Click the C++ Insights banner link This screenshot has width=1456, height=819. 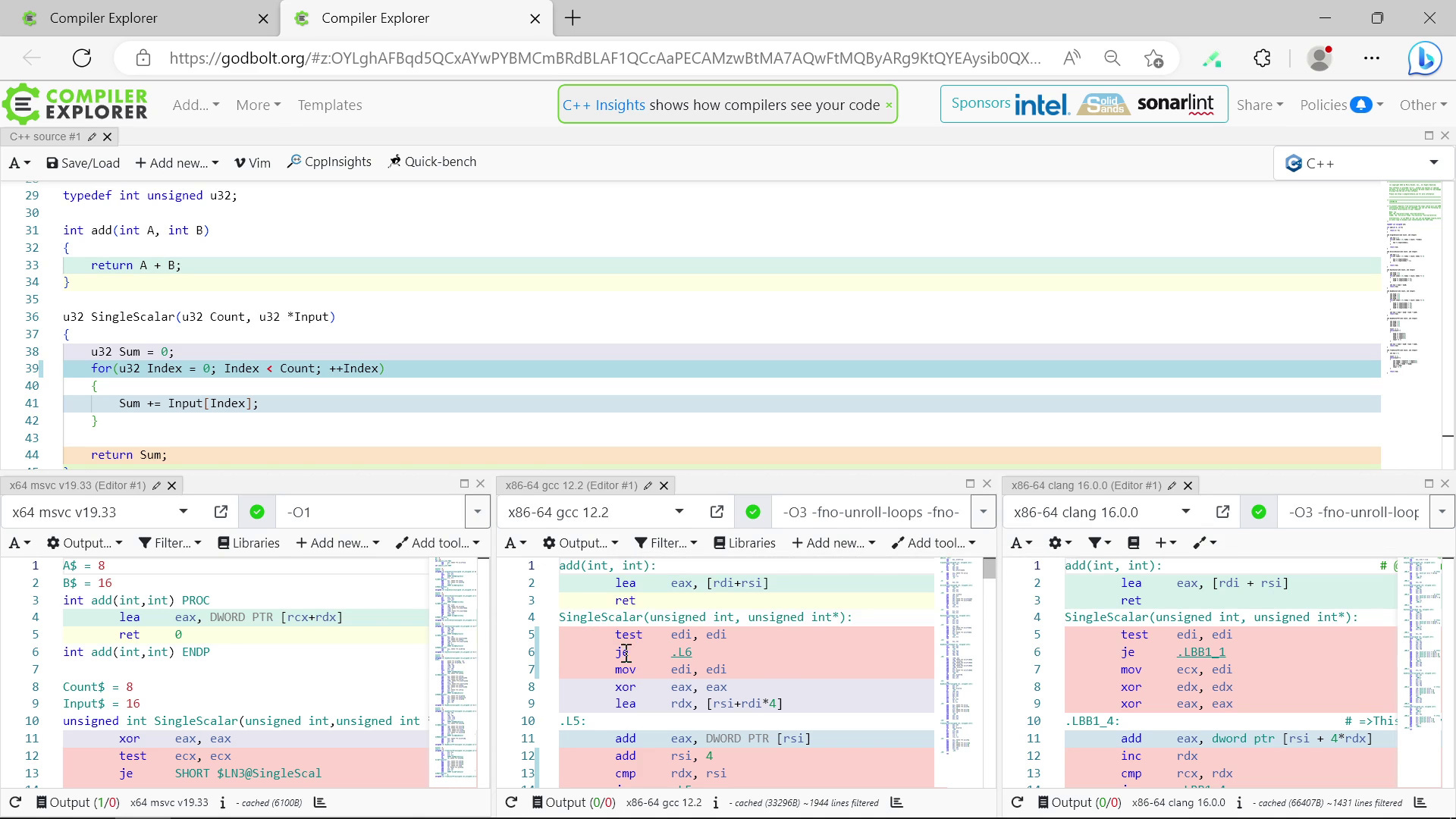click(604, 105)
